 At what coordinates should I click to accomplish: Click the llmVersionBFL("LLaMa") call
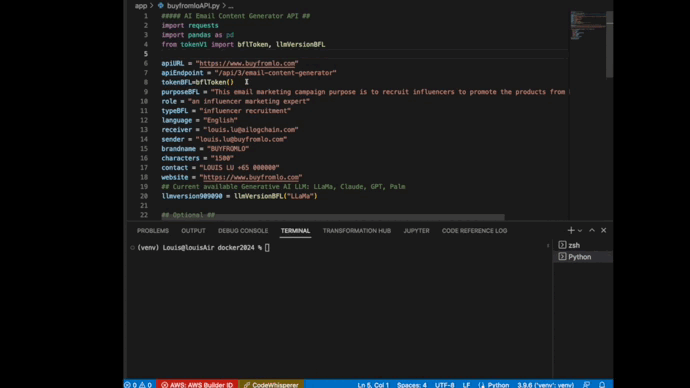275,196
